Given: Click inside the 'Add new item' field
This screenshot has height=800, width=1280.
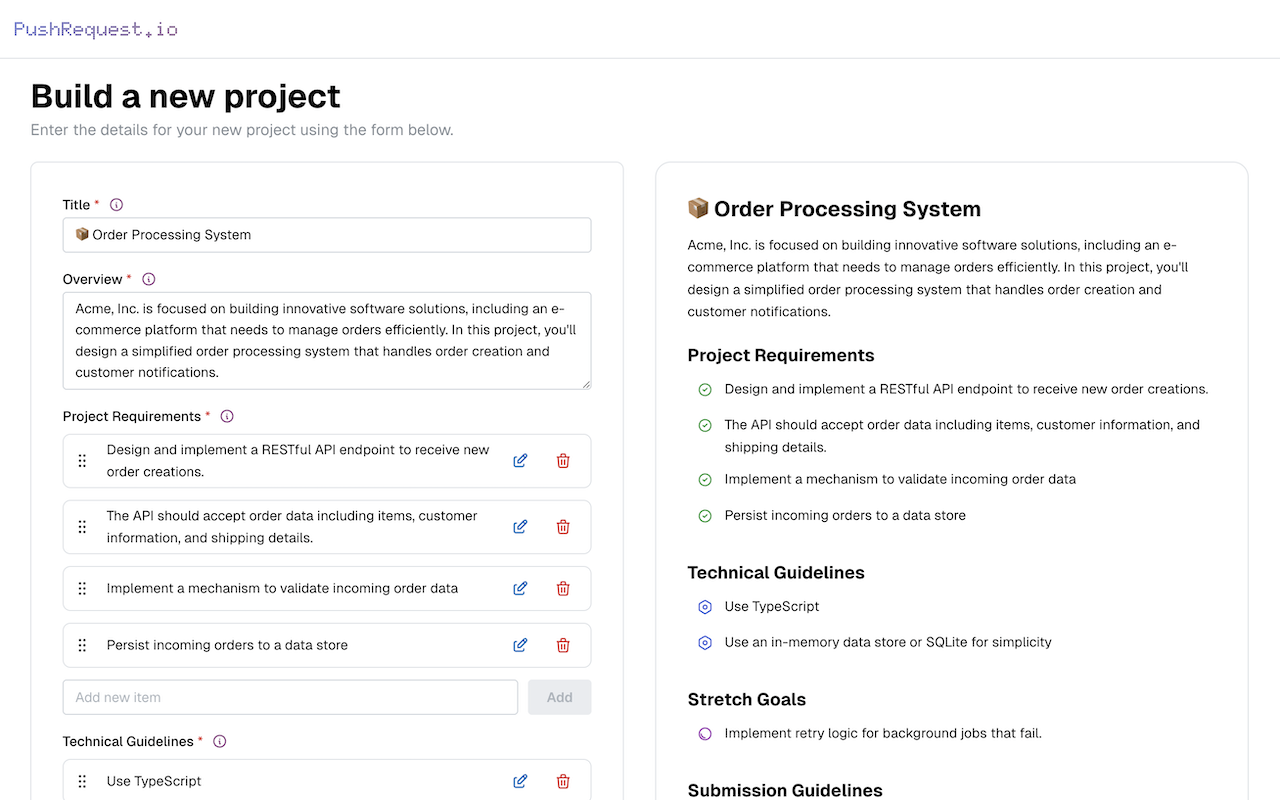Looking at the screenshot, I should 290,697.
